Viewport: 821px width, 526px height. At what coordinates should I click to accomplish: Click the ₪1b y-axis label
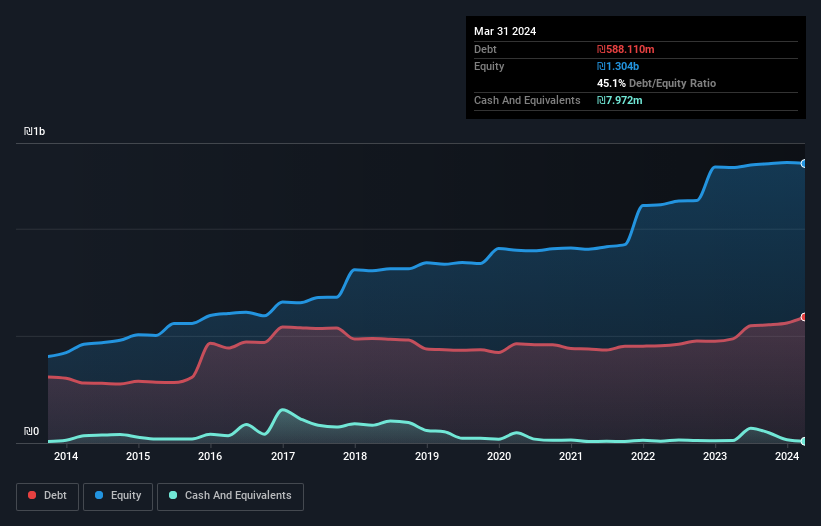coord(35,131)
